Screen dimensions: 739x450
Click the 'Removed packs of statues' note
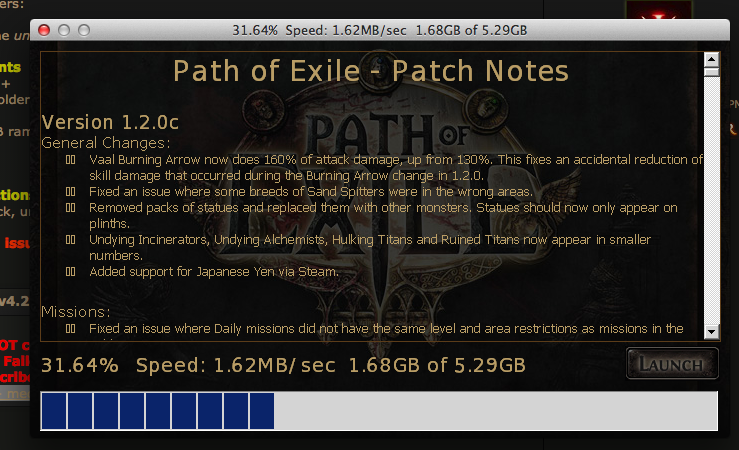point(383,215)
